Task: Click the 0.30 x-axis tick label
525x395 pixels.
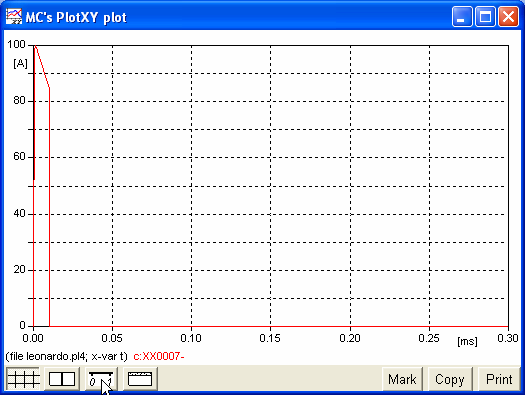Action: [x=508, y=338]
